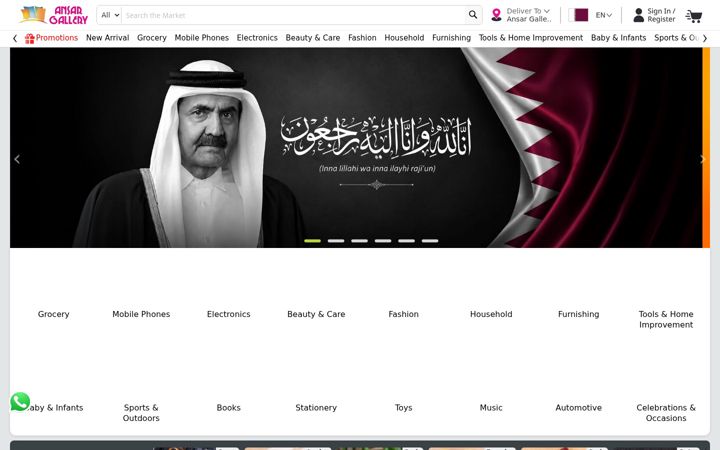
Task: Open the All search category dropdown
Action: (110, 15)
